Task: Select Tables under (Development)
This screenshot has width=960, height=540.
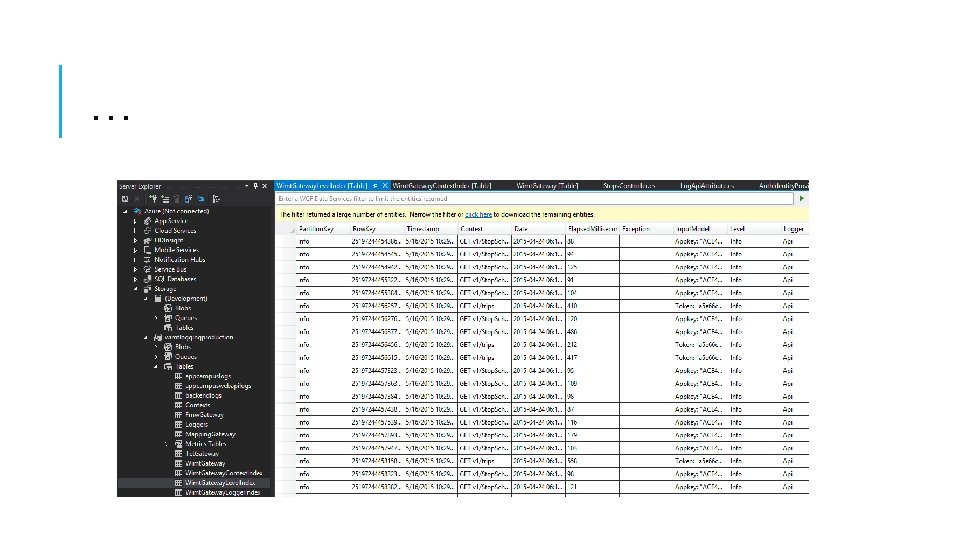Action: click(x=184, y=328)
